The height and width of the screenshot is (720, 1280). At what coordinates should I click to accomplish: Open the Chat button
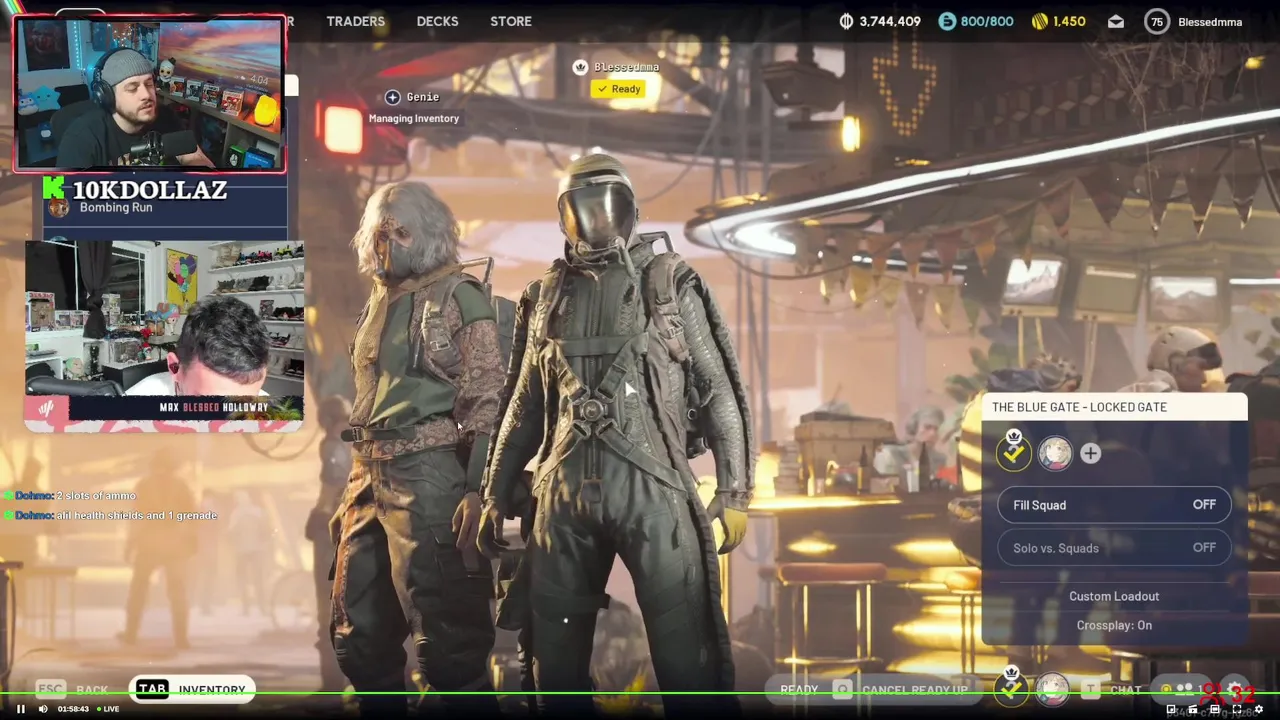pyautogui.click(x=1113, y=690)
